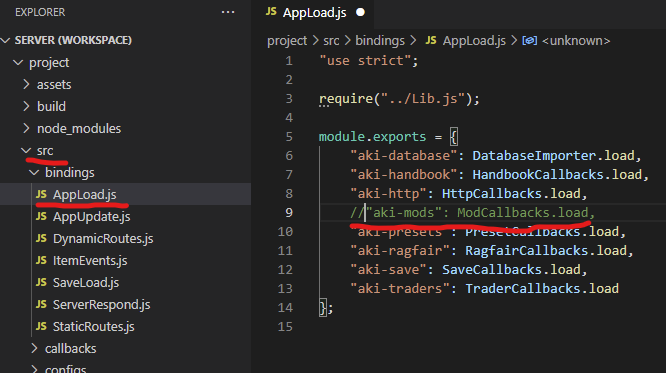Click the JS icon on the AppLoad.js tab
The height and width of the screenshot is (373, 666).
click(x=271, y=12)
